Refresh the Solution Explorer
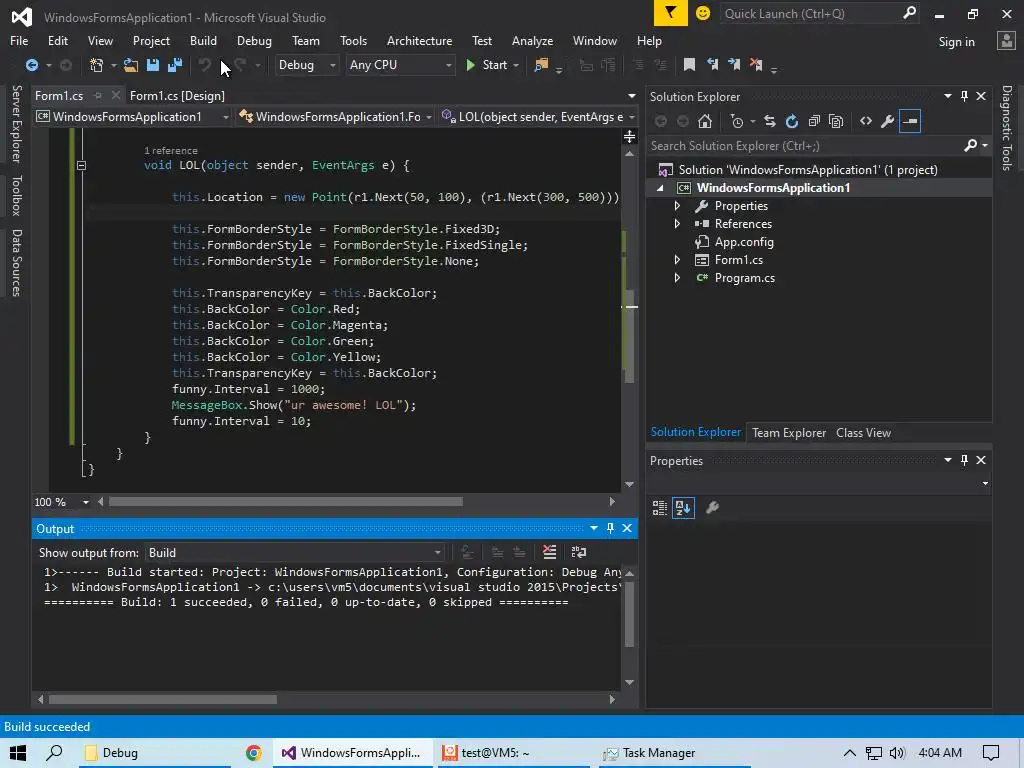The image size is (1024, 768). 792,121
